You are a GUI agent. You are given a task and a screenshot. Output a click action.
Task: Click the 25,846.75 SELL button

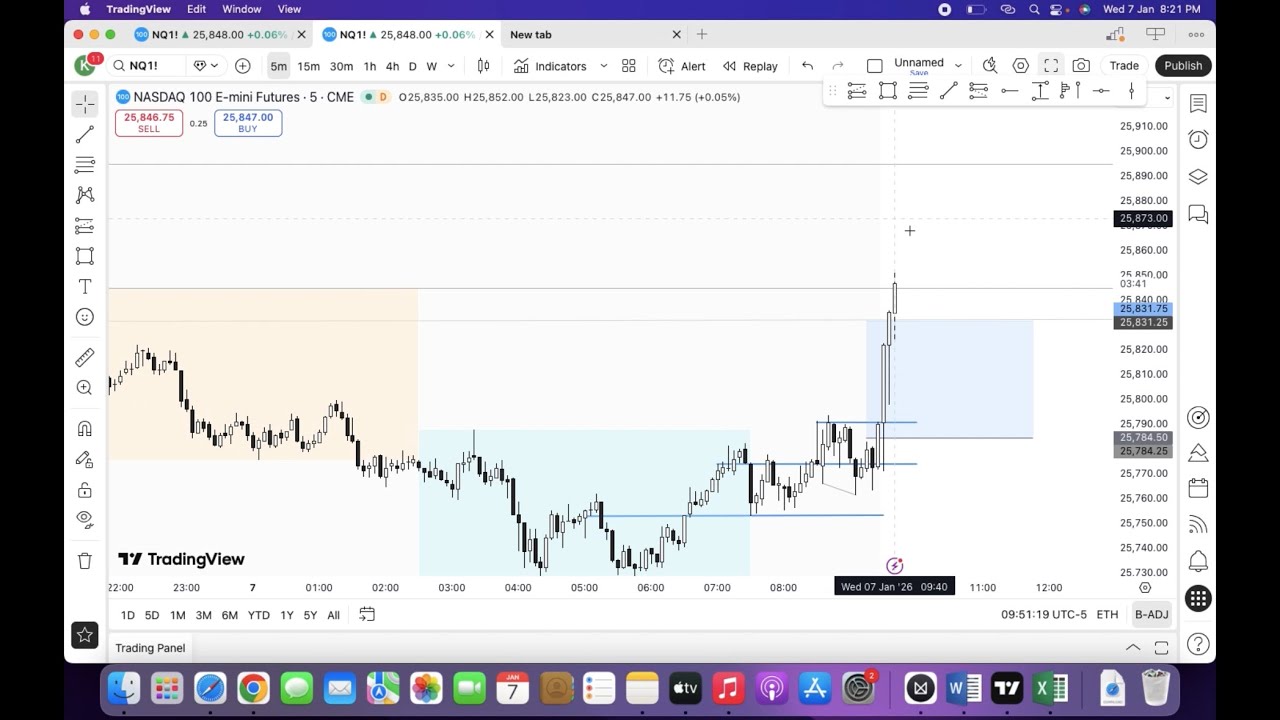click(x=149, y=123)
